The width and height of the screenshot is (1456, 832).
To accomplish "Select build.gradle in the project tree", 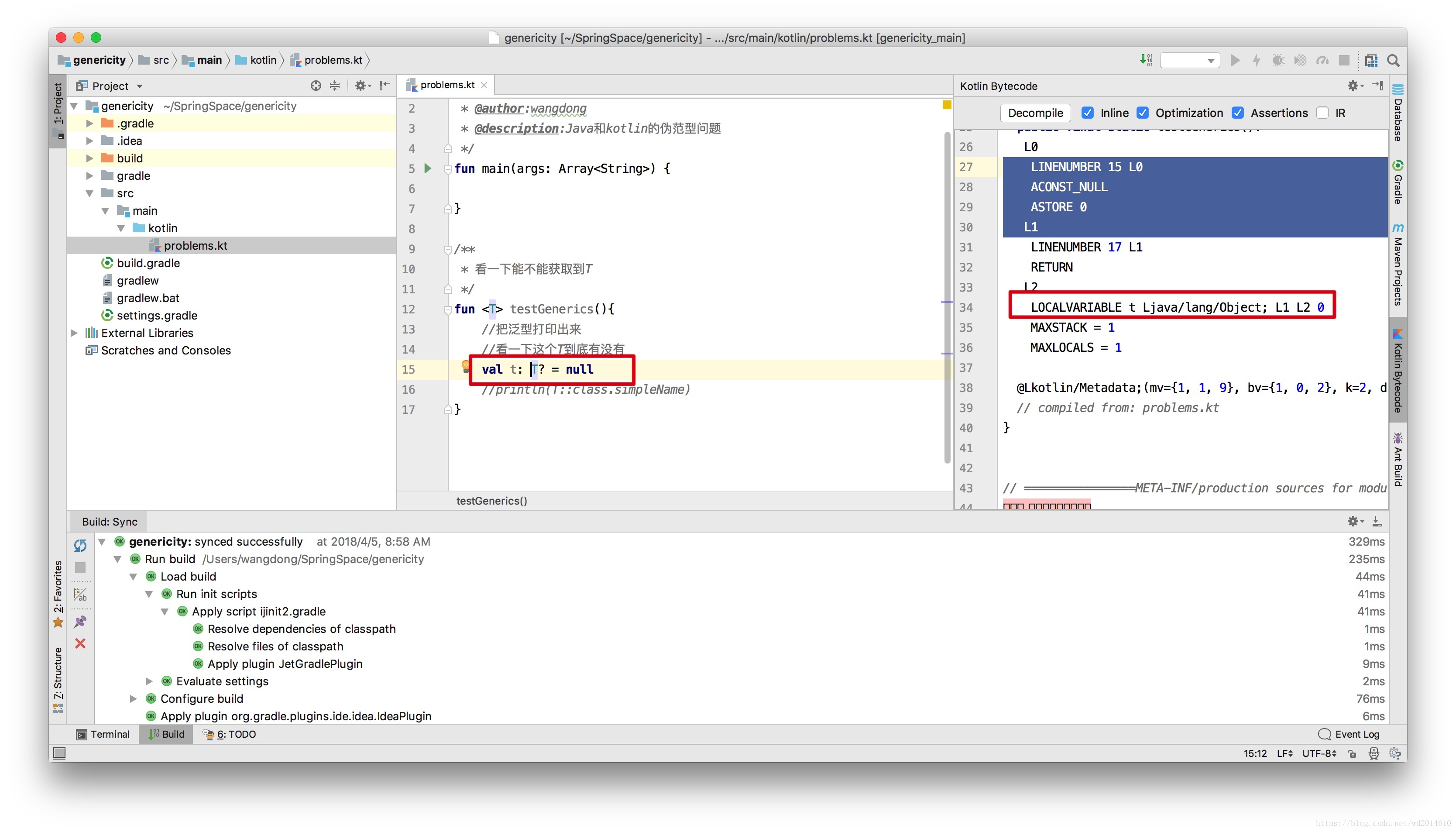I will click(148, 263).
